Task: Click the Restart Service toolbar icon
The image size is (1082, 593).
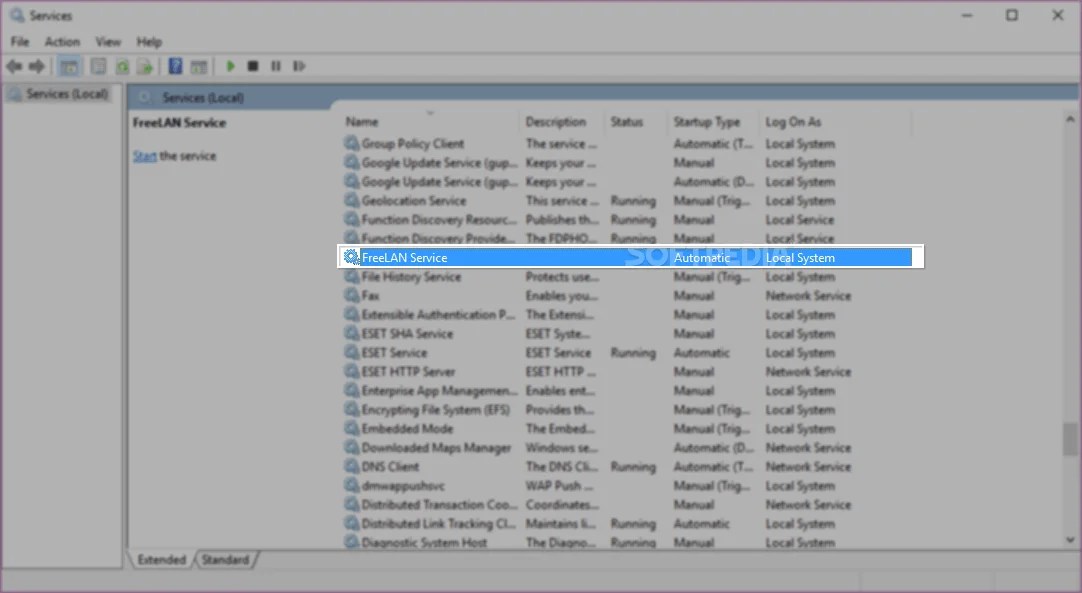Action: tap(299, 66)
